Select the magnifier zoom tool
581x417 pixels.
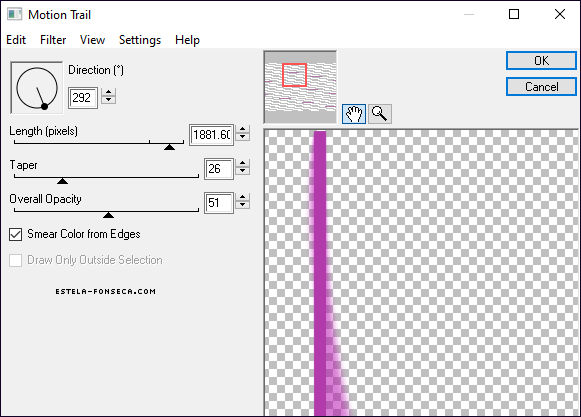[x=379, y=114]
